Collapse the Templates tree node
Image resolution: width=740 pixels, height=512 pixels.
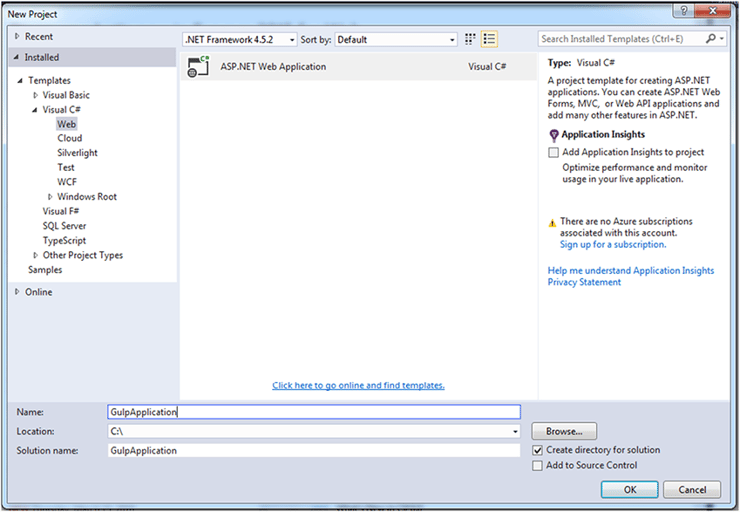(20, 81)
